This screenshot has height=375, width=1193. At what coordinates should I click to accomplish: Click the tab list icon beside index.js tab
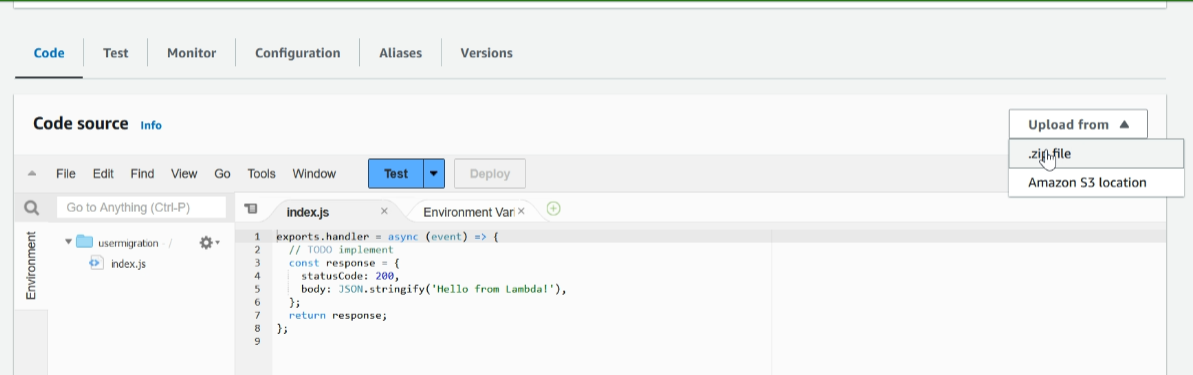[x=251, y=208]
